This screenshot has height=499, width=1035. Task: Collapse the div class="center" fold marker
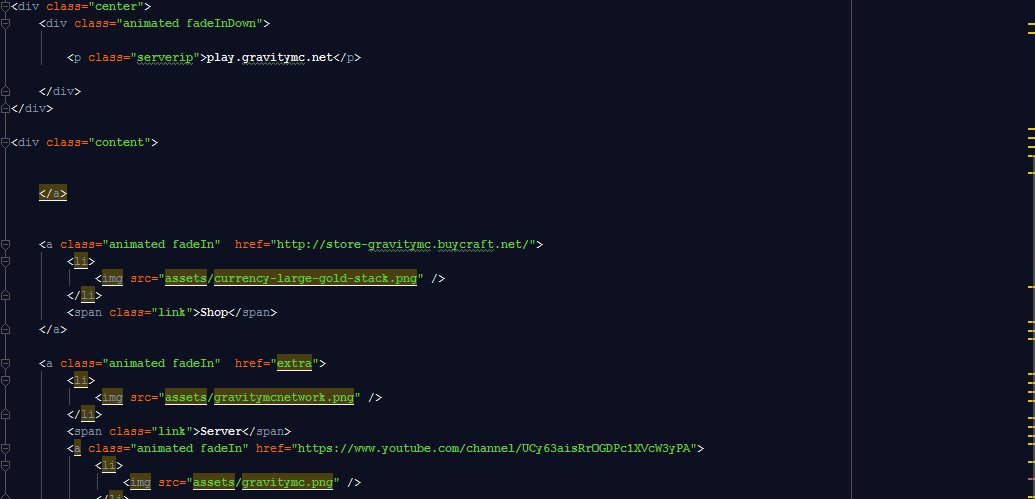tap(5, 7)
